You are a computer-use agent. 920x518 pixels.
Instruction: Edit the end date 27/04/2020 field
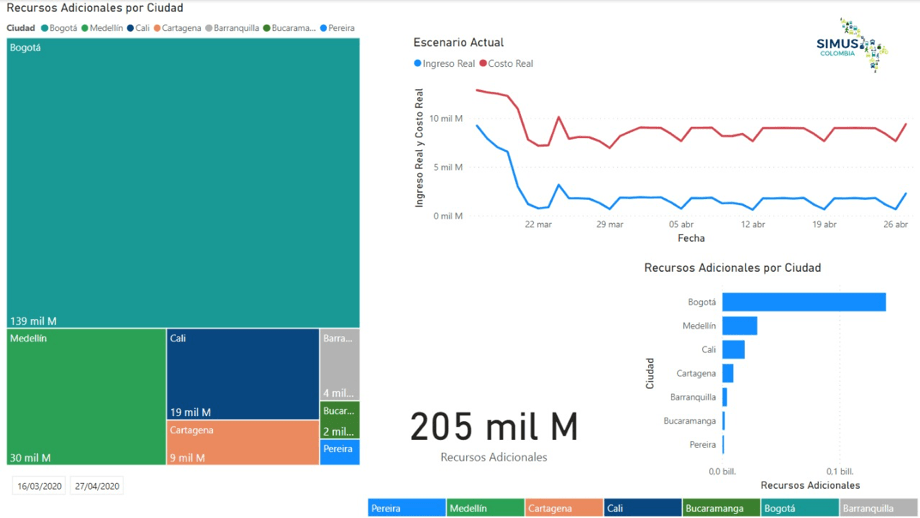97,487
